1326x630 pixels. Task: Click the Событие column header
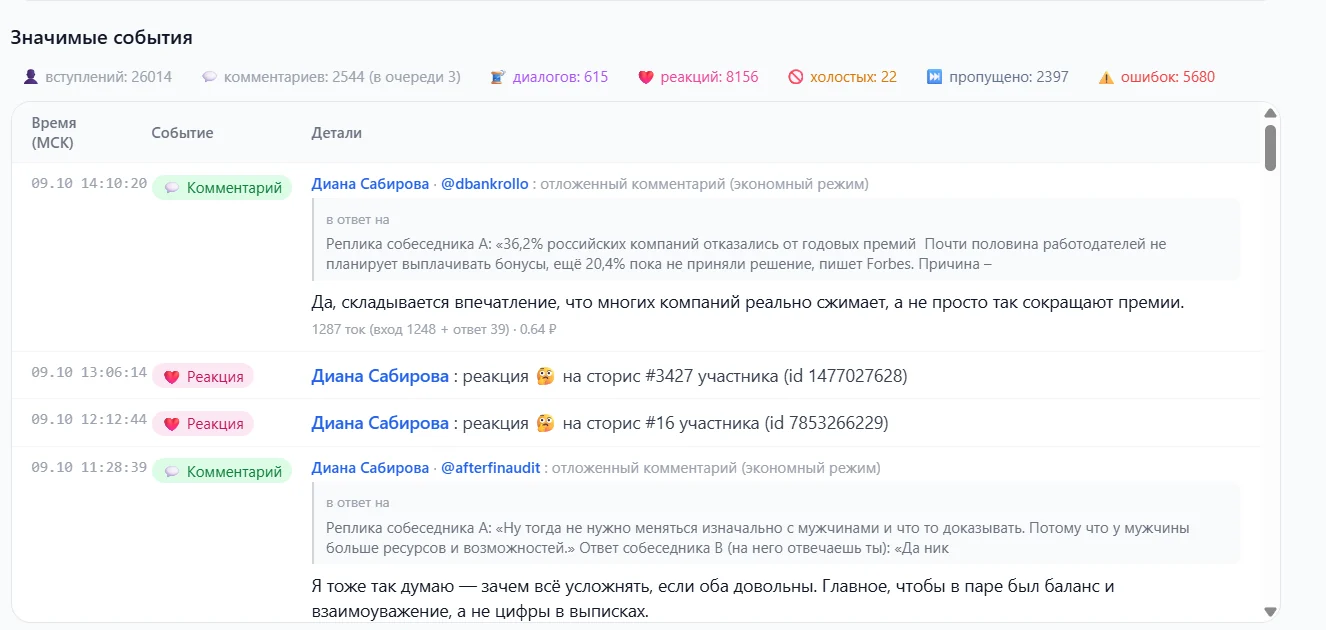pyautogui.click(x=182, y=133)
